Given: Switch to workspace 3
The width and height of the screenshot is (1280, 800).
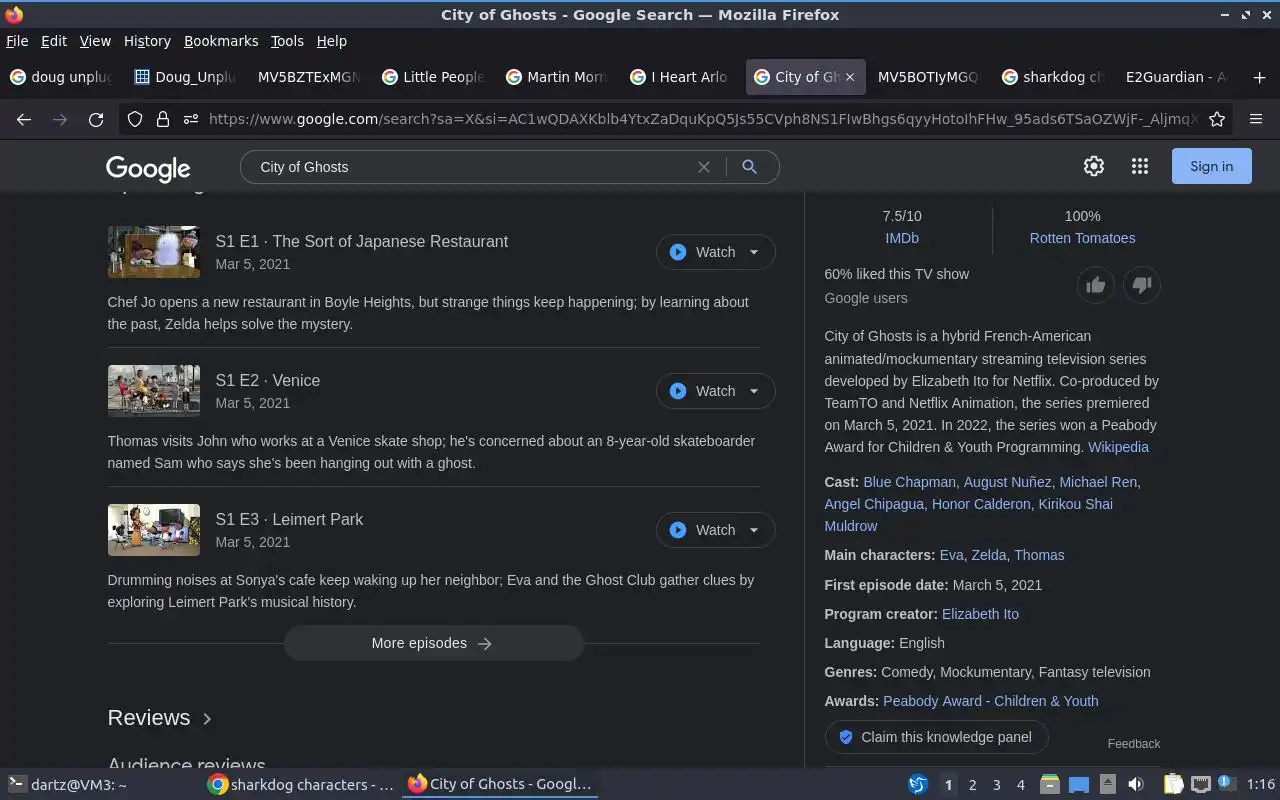Looking at the screenshot, I should 996,785.
